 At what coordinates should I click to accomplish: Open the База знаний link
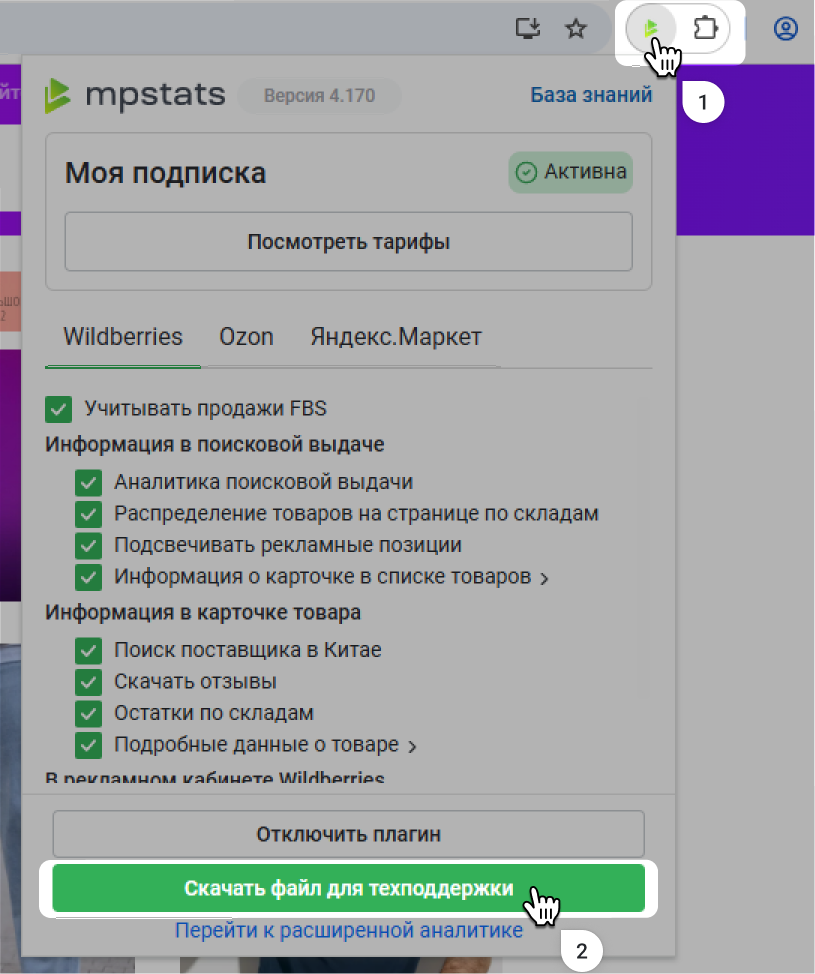click(x=590, y=95)
